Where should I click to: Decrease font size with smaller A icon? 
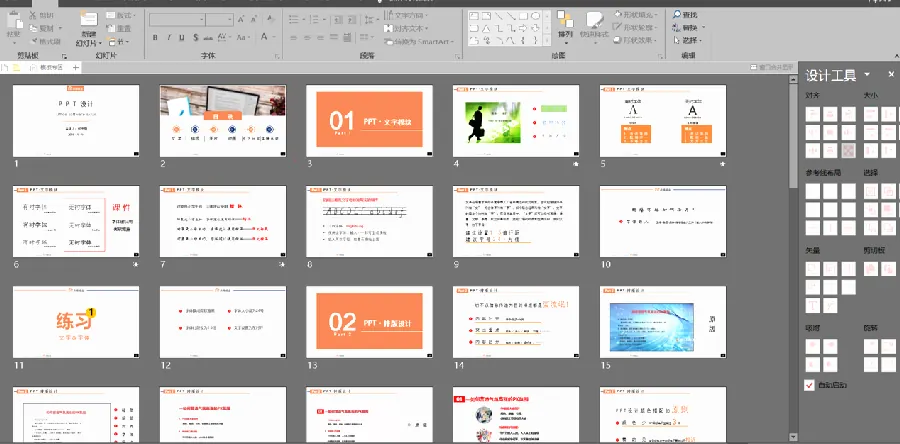[x=253, y=20]
